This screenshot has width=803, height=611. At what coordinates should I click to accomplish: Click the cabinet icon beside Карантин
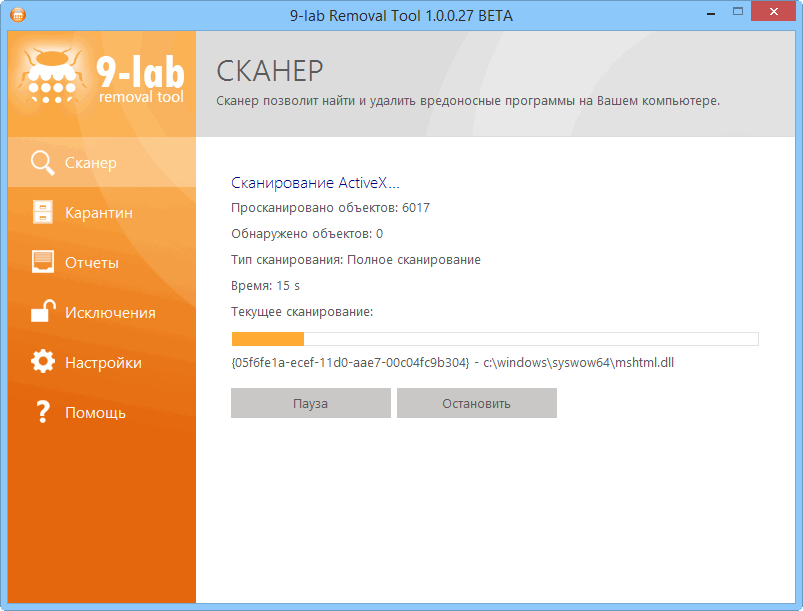point(43,212)
